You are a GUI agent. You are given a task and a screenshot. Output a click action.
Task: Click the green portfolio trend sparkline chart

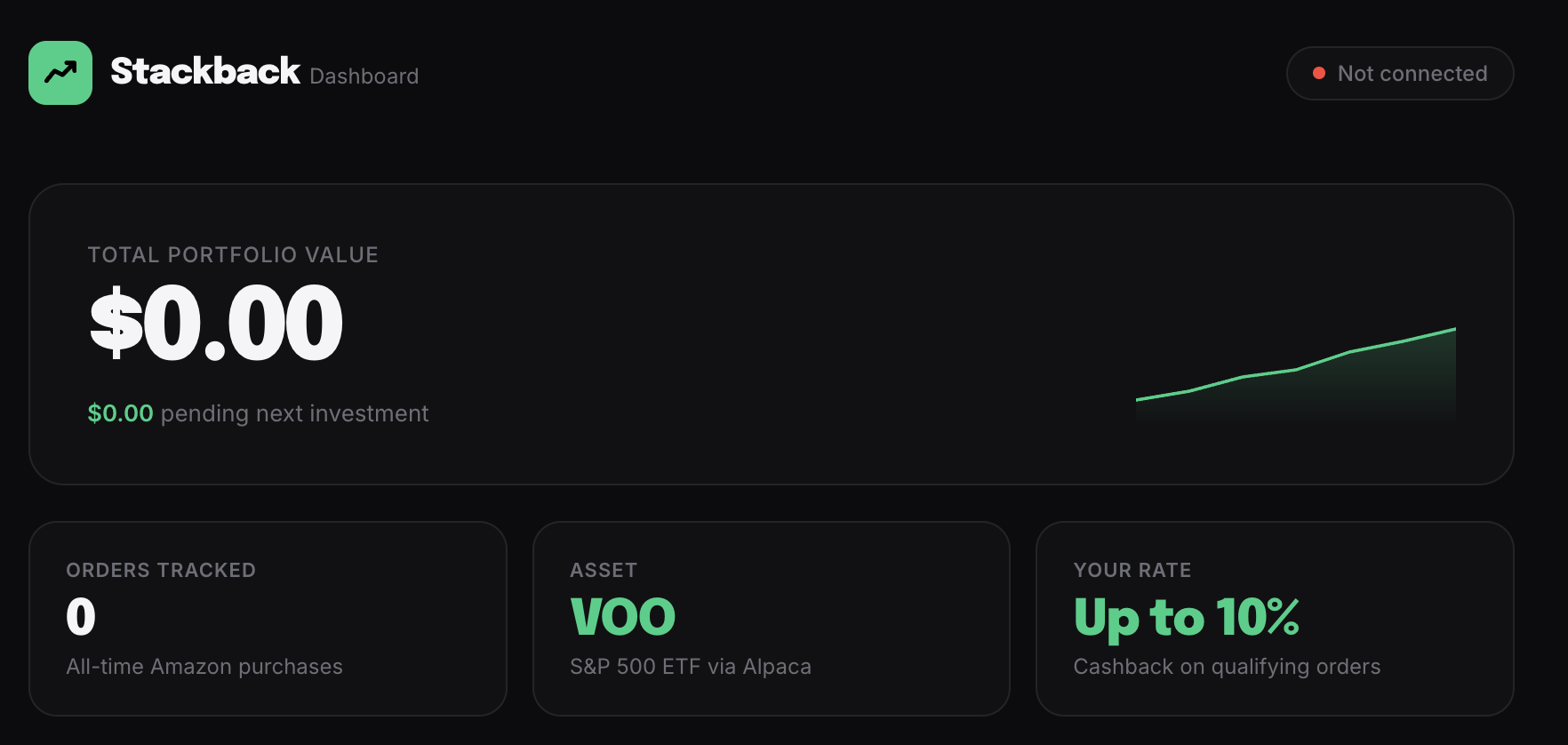click(1295, 373)
